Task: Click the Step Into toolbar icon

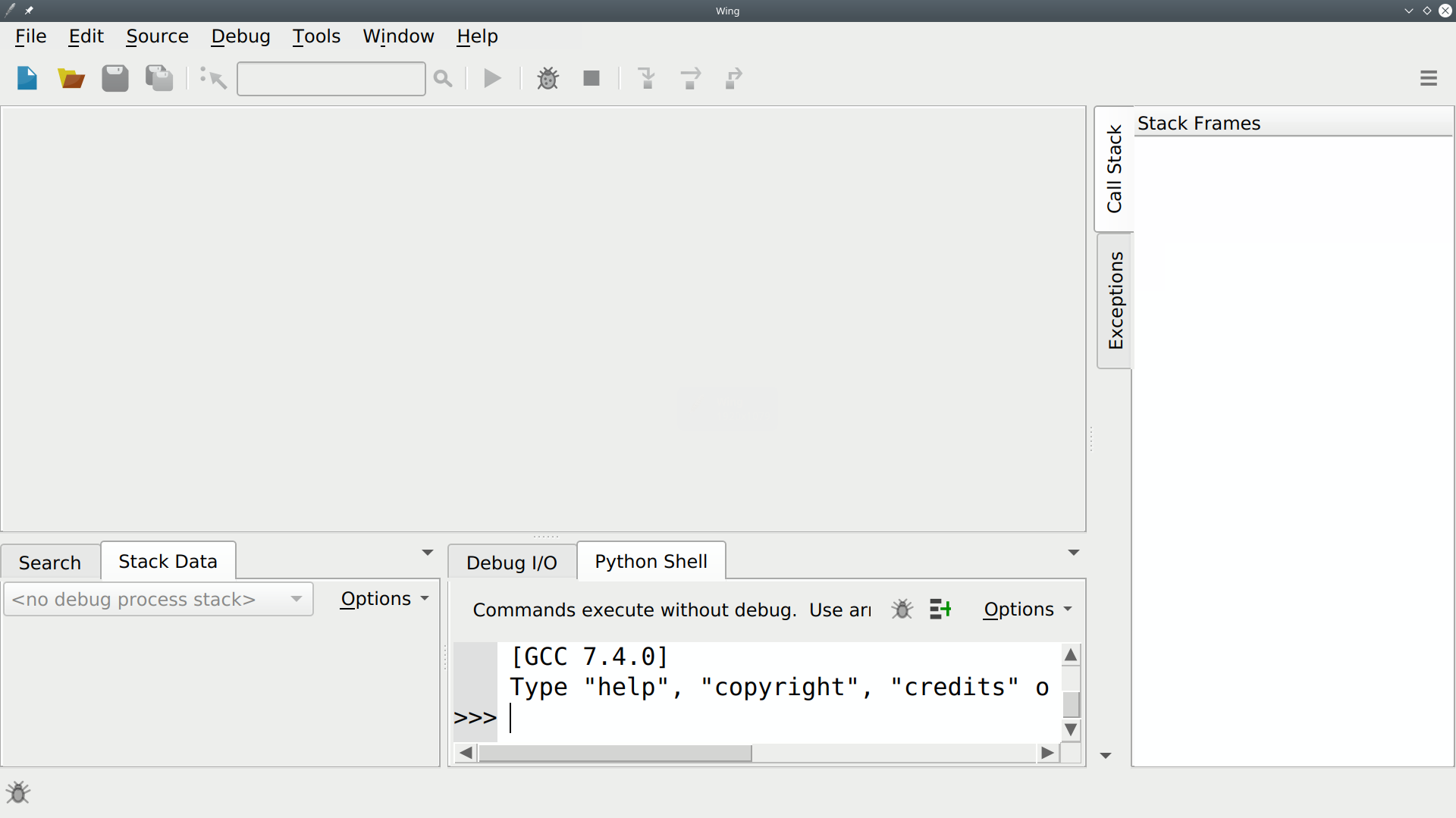Action: [647, 78]
